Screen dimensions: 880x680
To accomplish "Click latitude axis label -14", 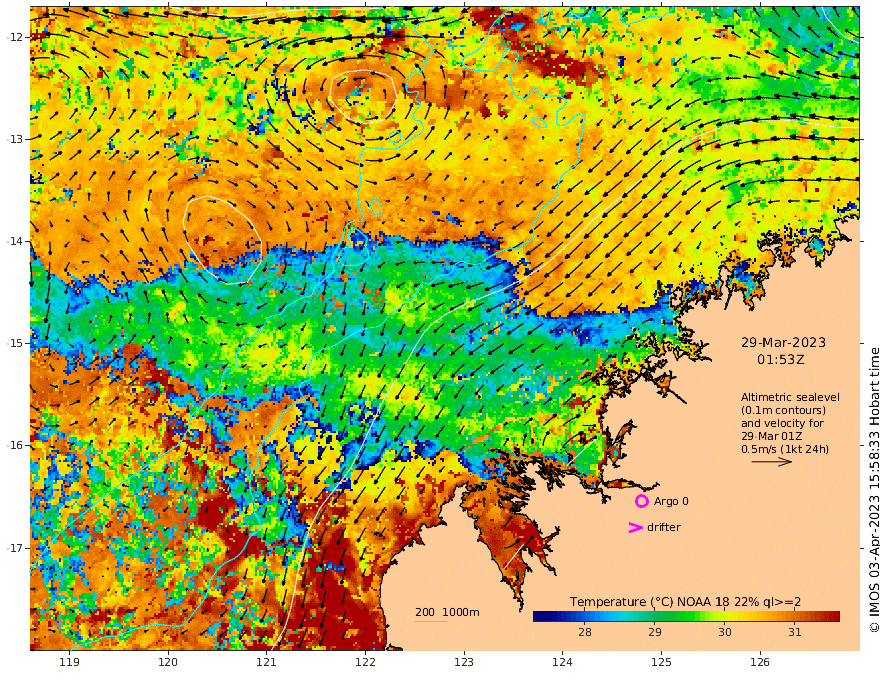I will pos(14,241).
